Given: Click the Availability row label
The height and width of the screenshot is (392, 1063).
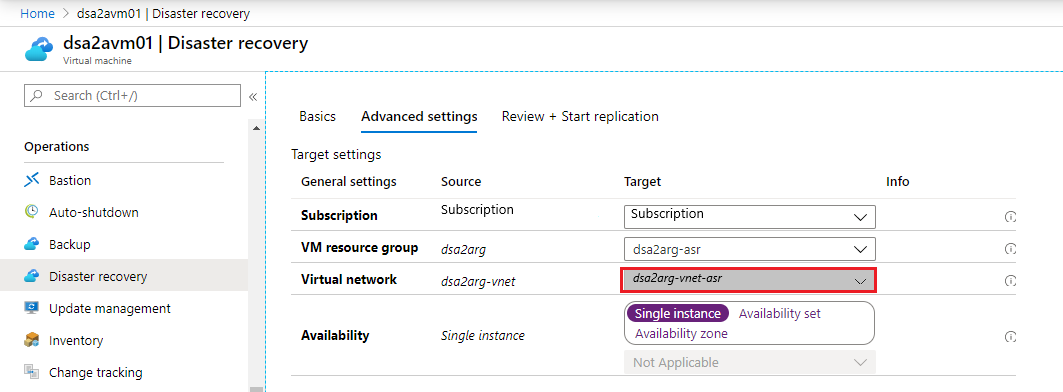Looking at the screenshot, I should click(x=335, y=335).
